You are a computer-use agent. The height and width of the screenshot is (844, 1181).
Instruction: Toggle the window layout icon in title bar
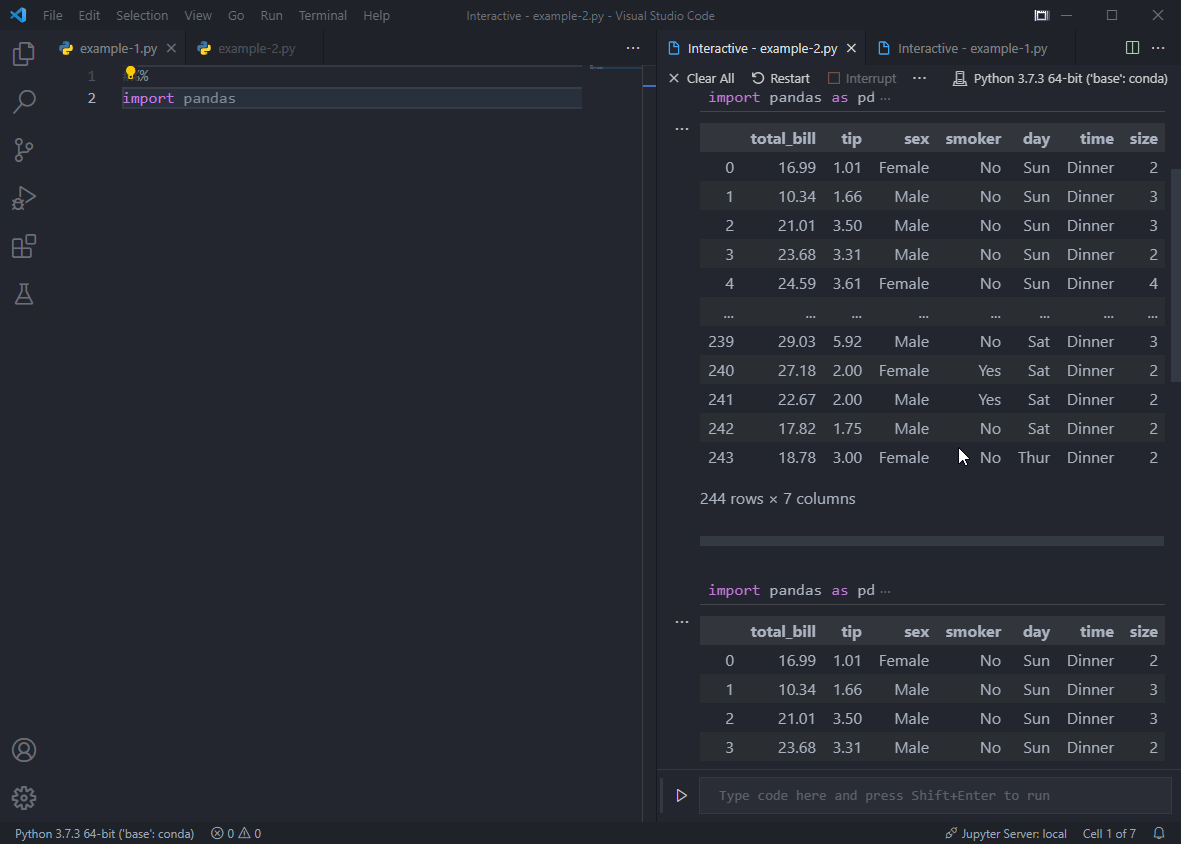pyautogui.click(x=1042, y=15)
